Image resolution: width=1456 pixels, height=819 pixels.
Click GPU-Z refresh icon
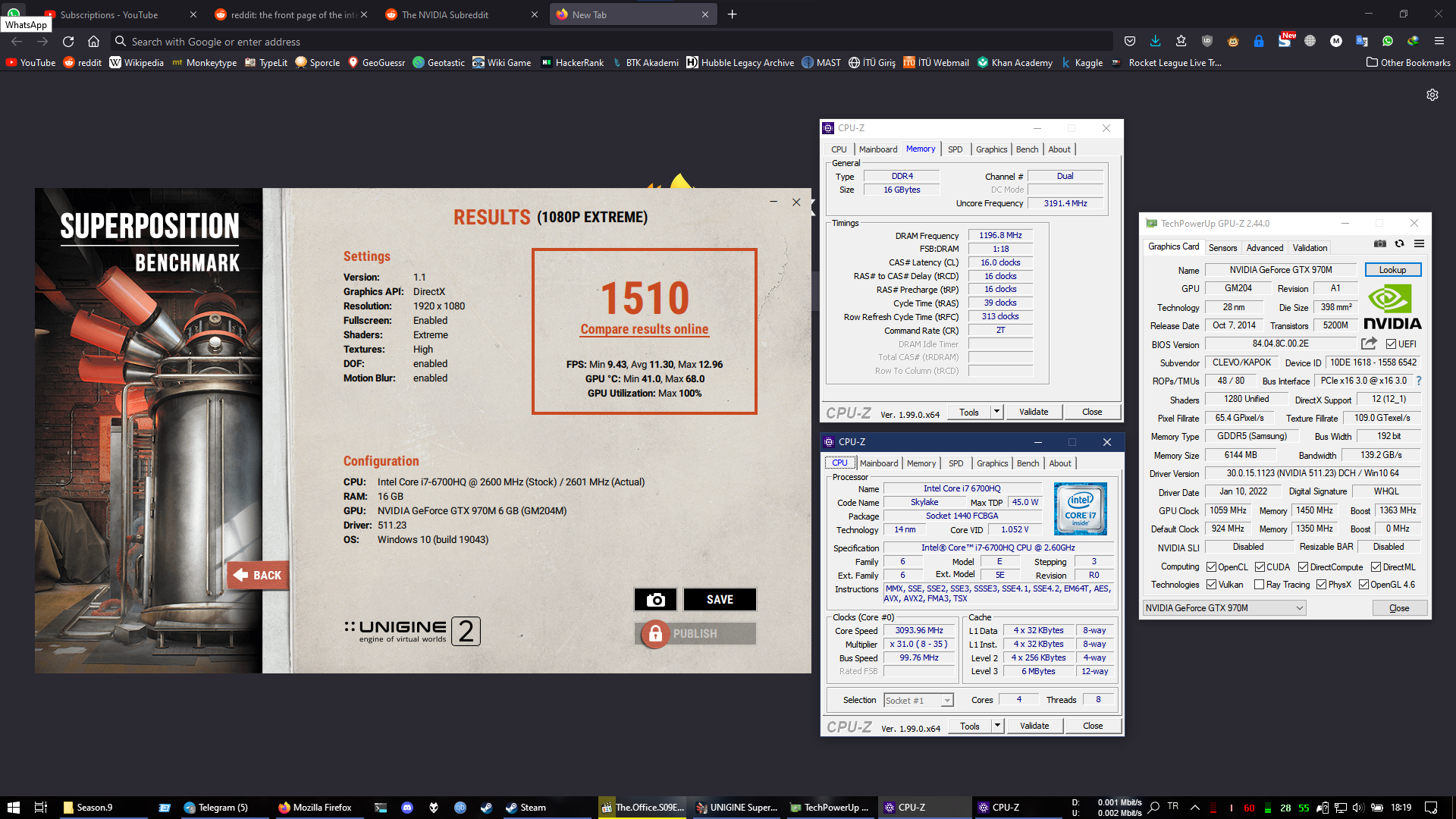1399,243
